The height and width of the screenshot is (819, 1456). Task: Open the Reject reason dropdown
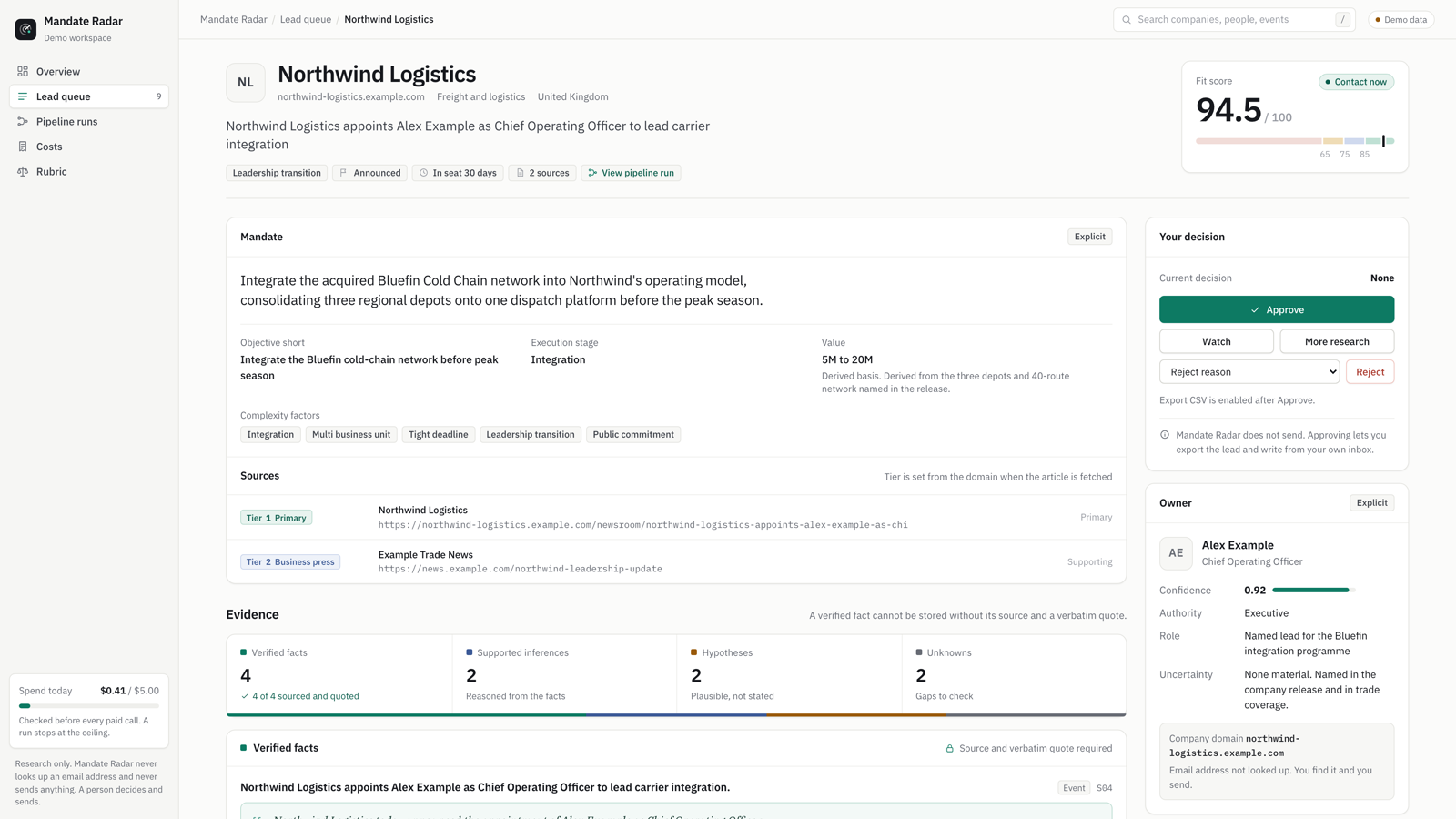[x=1249, y=371]
